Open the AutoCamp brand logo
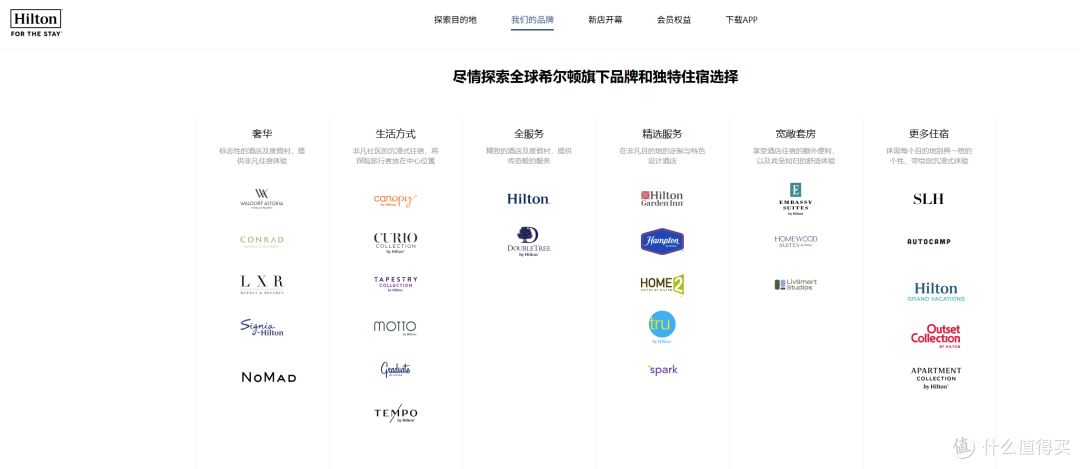The image size is (1080, 469). pyautogui.click(x=928, y=242)
